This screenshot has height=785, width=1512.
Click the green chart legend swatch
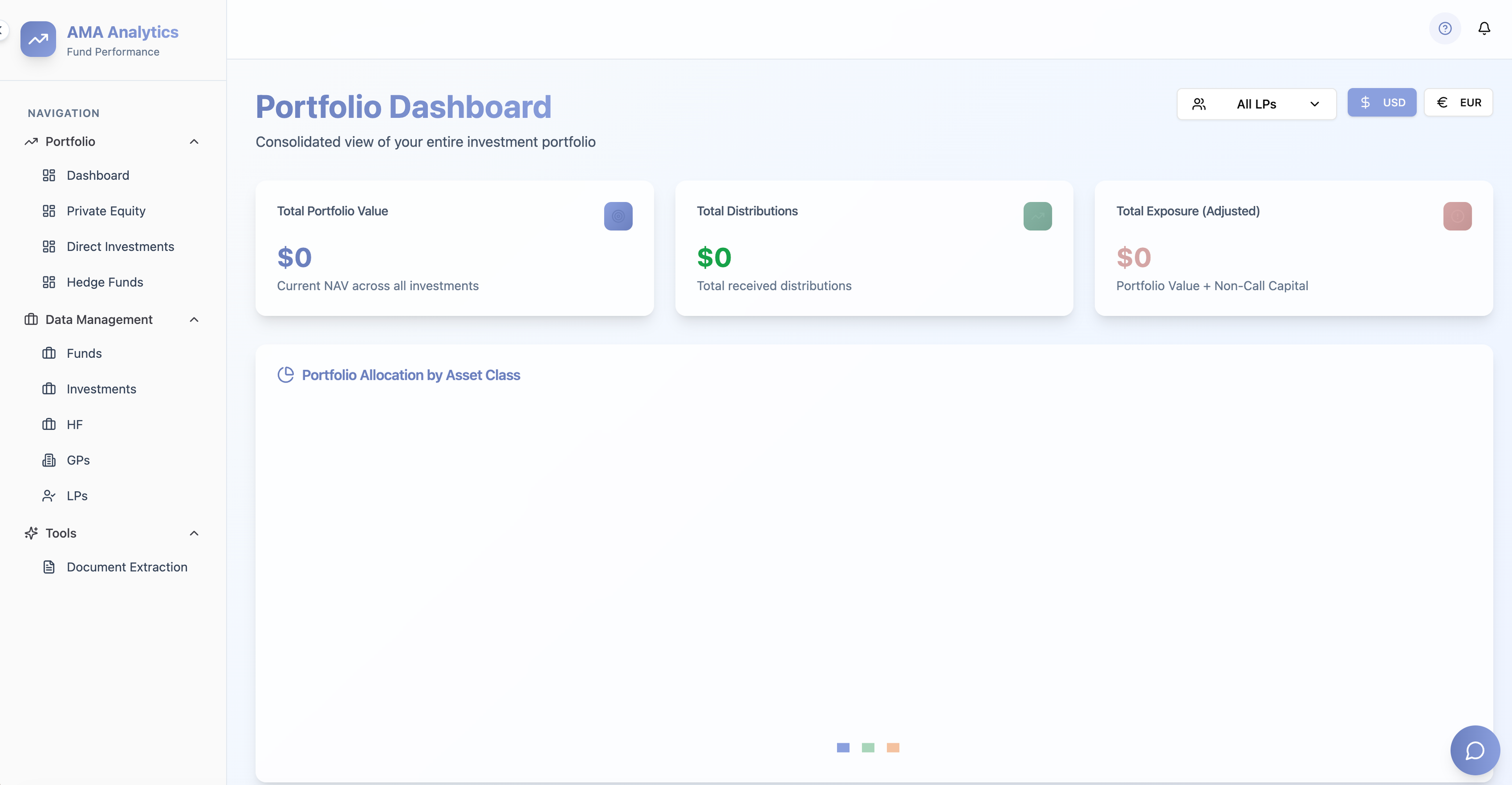868,747
